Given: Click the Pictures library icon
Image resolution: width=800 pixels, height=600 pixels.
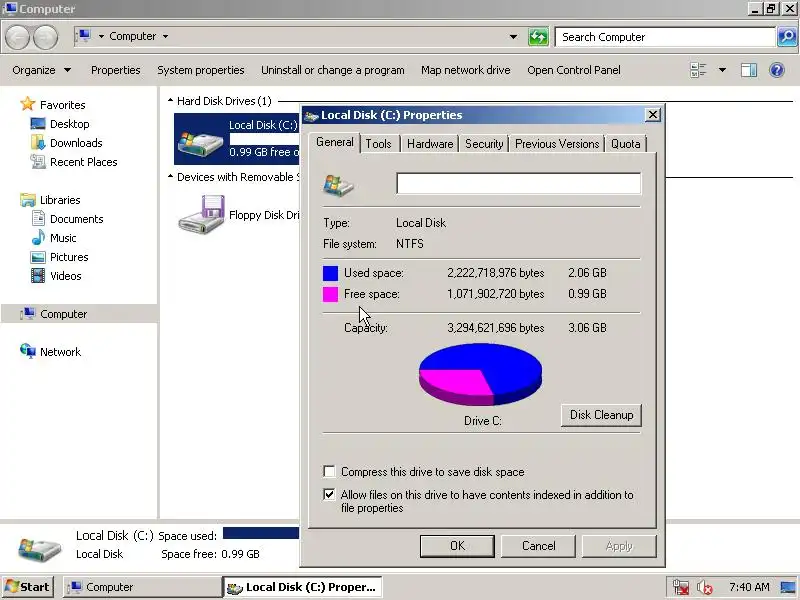Looking at the screenshot, I should click(x=38, y=257).
